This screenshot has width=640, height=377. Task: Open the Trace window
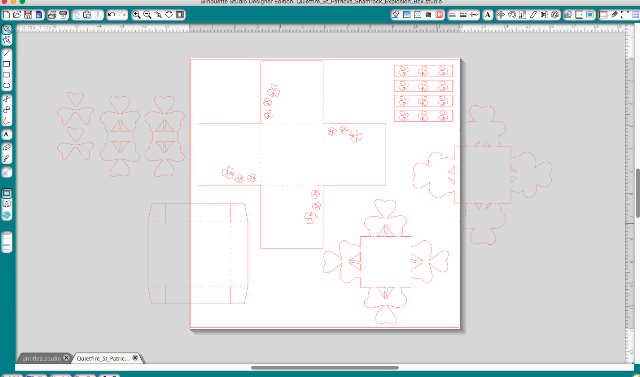[590, 15]
